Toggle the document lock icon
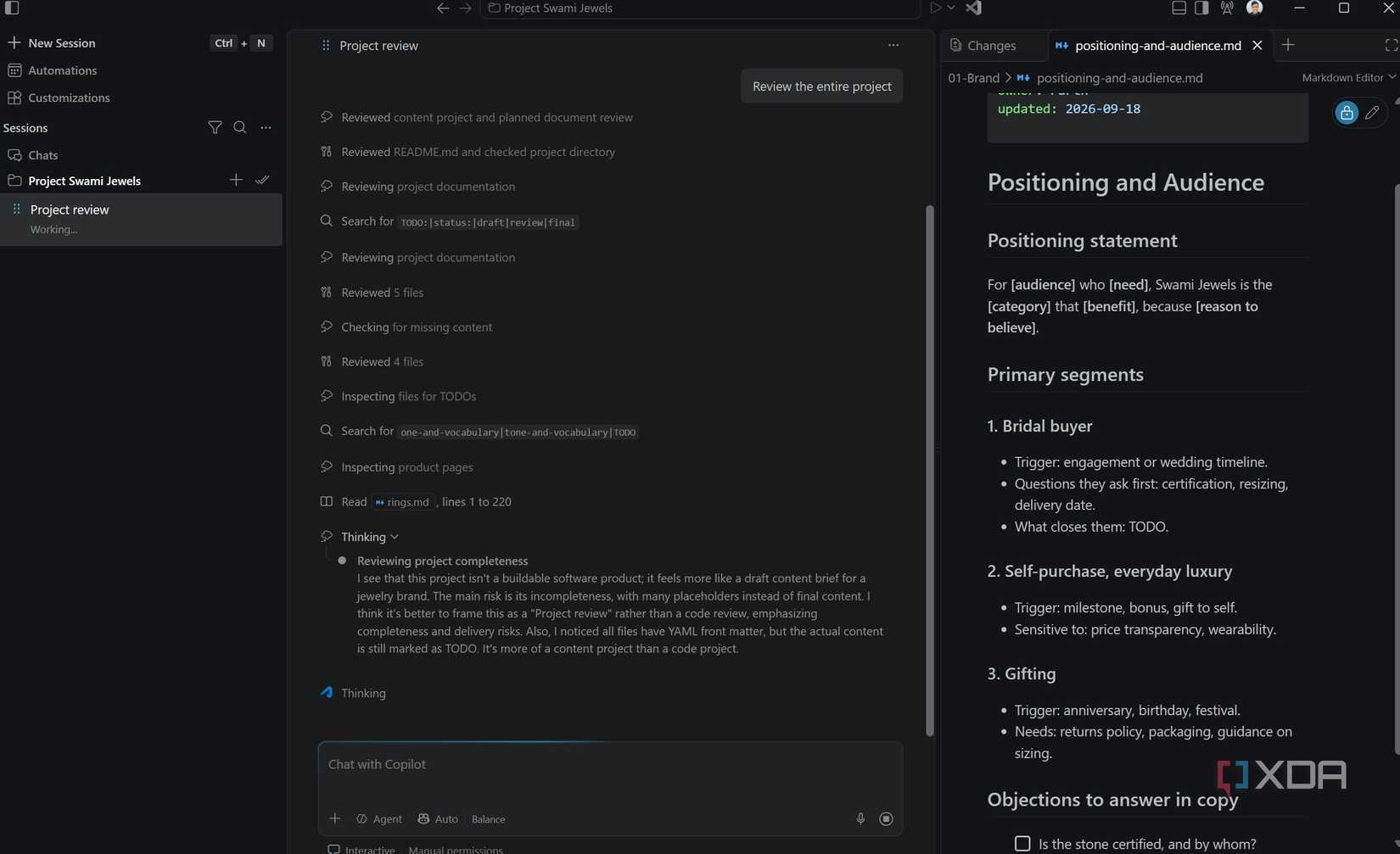 (1346, 112)
